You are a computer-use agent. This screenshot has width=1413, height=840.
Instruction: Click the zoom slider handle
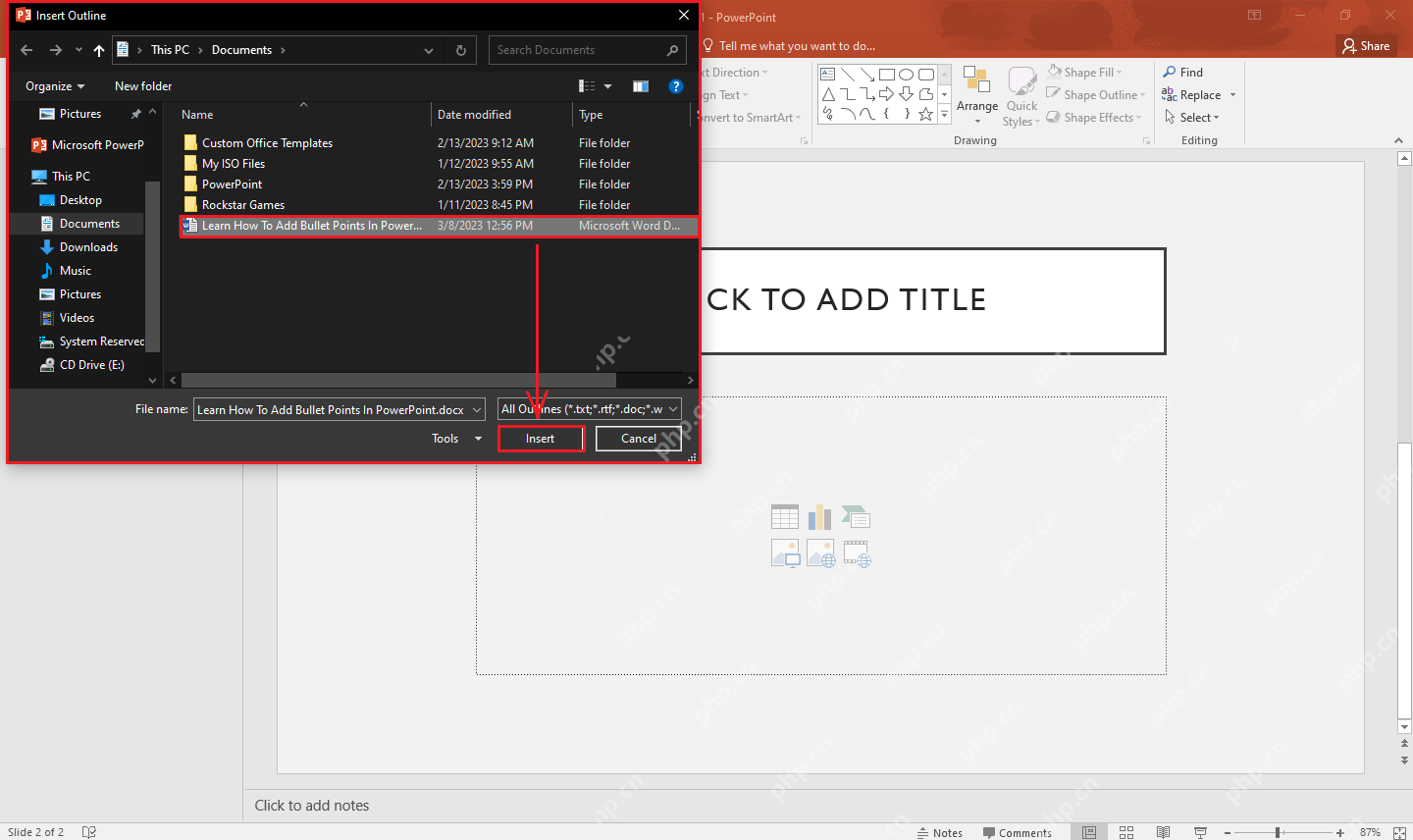click(1278, 832)
